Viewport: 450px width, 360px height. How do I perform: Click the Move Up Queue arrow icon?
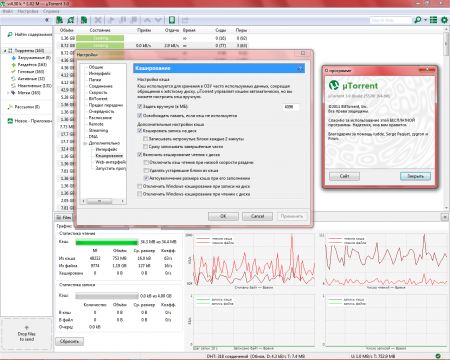pyautogui.click(x=147, y=20)
